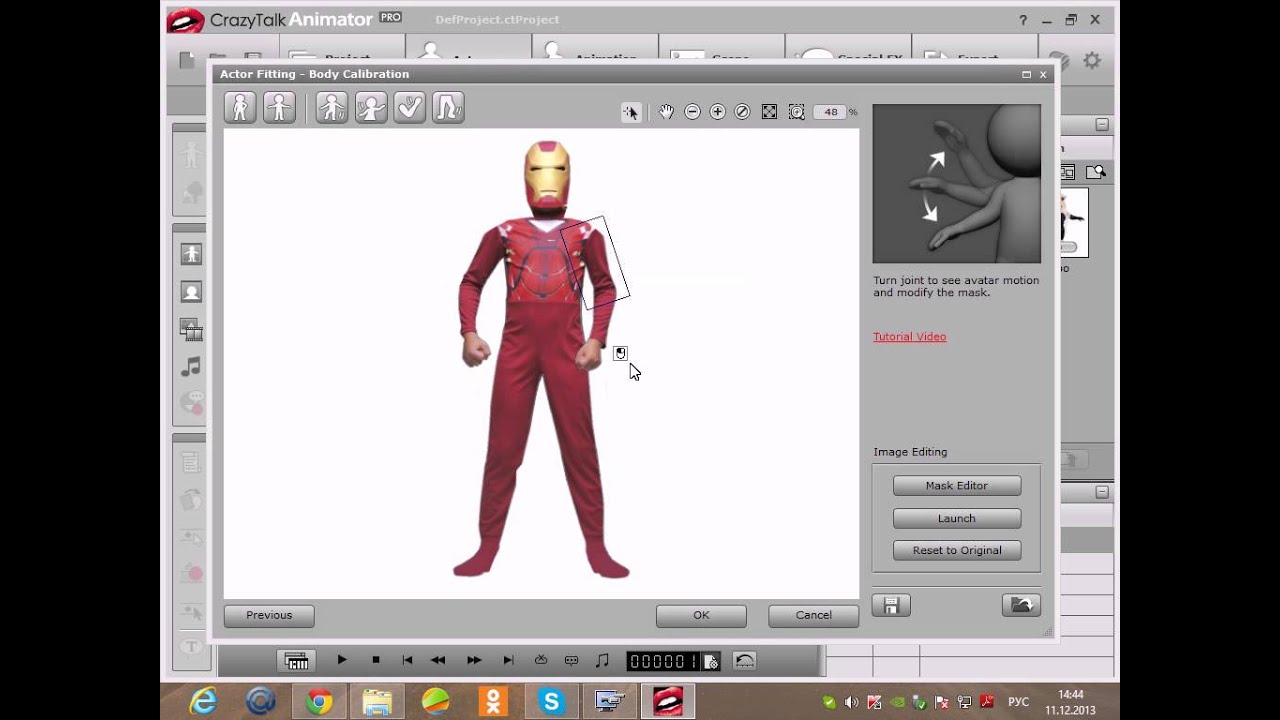Image resolution: width=1280 pixels, height=720 pixels.
Task: Open Internet Explorer from taskbar
Action: 203,701
